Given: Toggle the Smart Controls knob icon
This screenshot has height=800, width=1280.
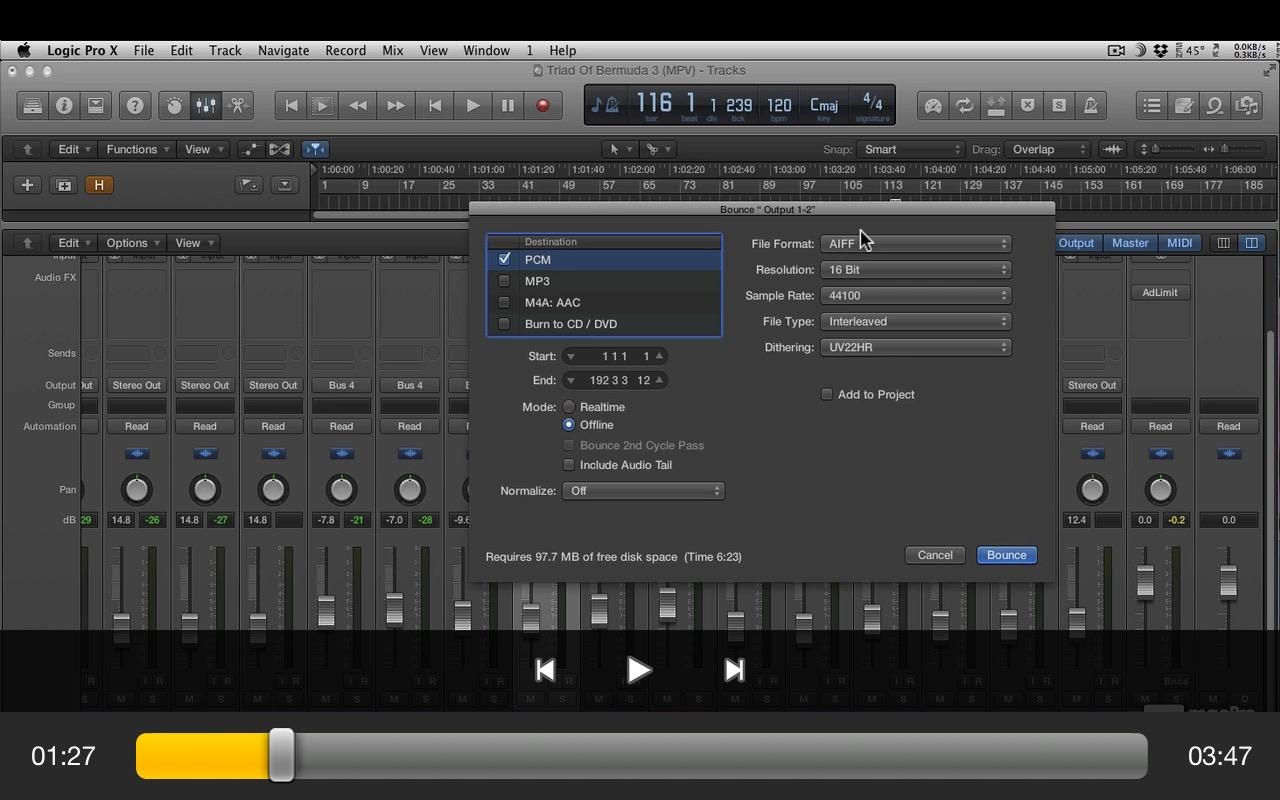Looking at the screenshot, I should coord(174,105).
